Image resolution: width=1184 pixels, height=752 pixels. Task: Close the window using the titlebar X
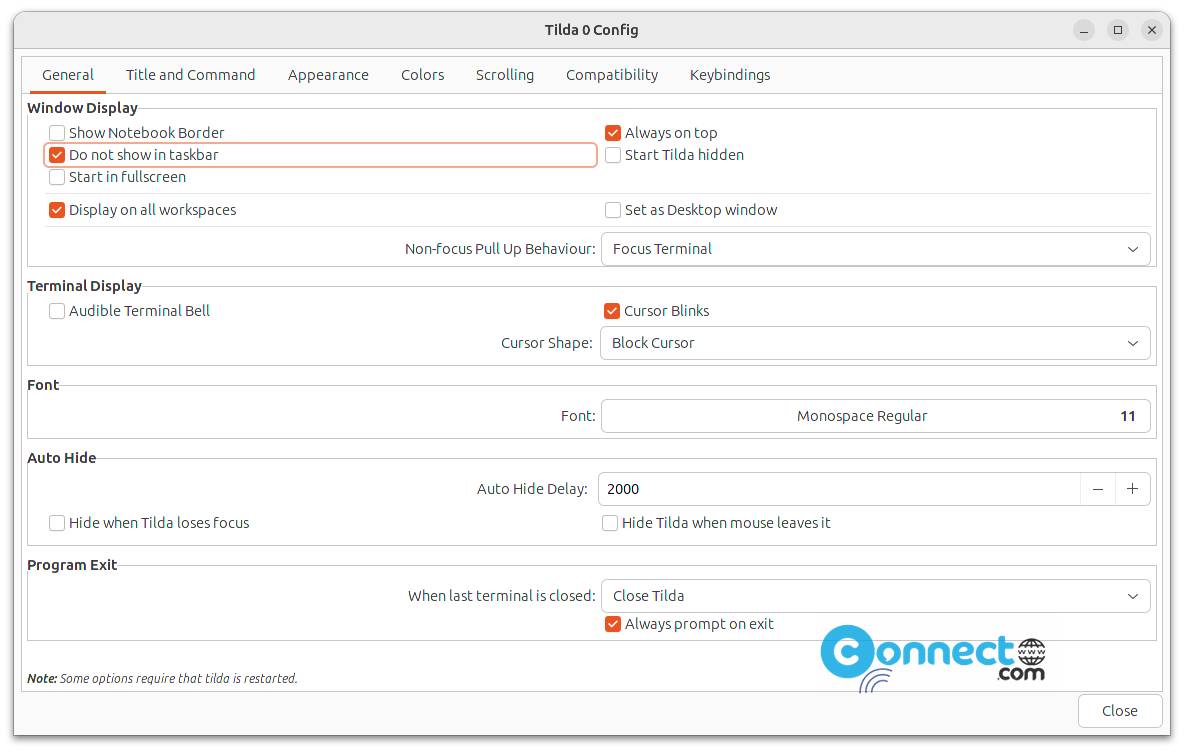pyautogui.click(x=1152, y=30)
